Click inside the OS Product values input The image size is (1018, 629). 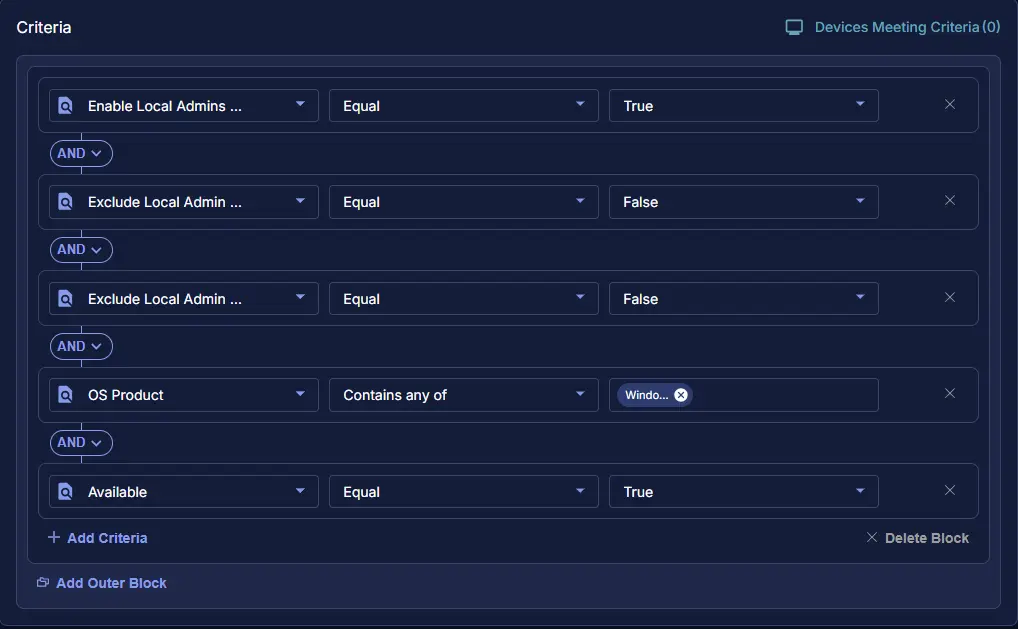(785, 395)
